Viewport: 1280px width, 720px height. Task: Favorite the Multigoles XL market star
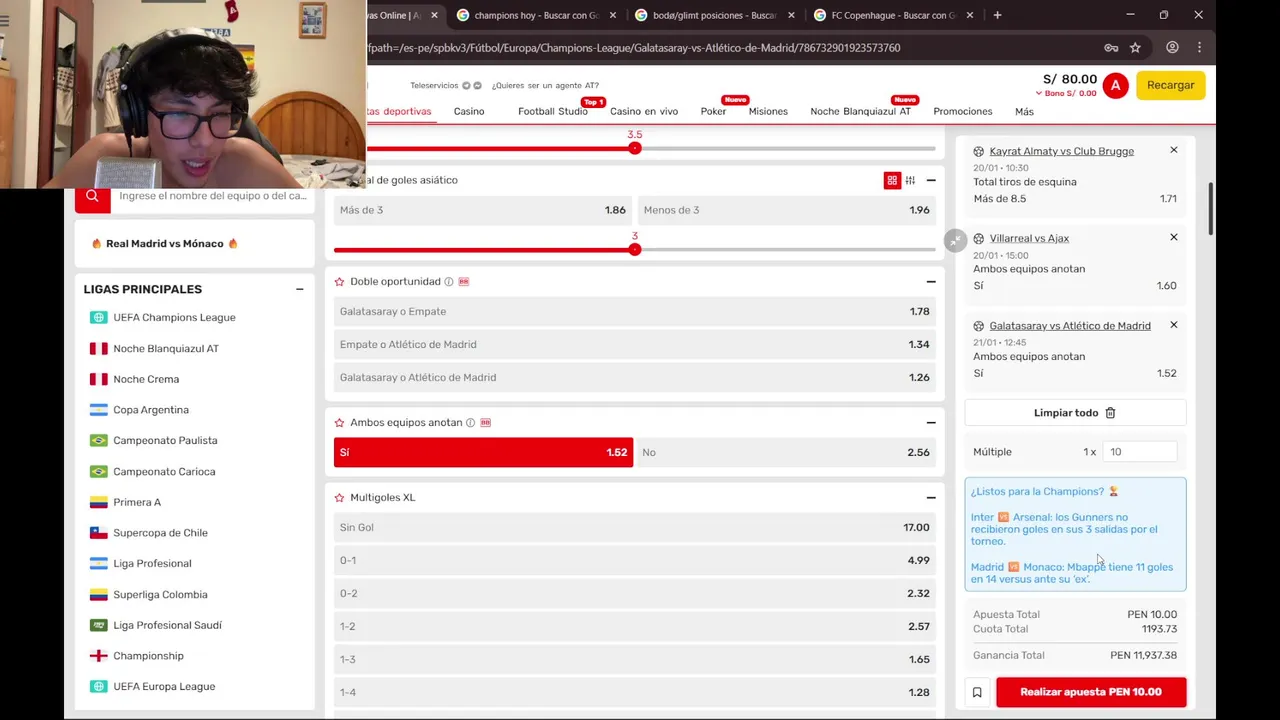(340, 498)
